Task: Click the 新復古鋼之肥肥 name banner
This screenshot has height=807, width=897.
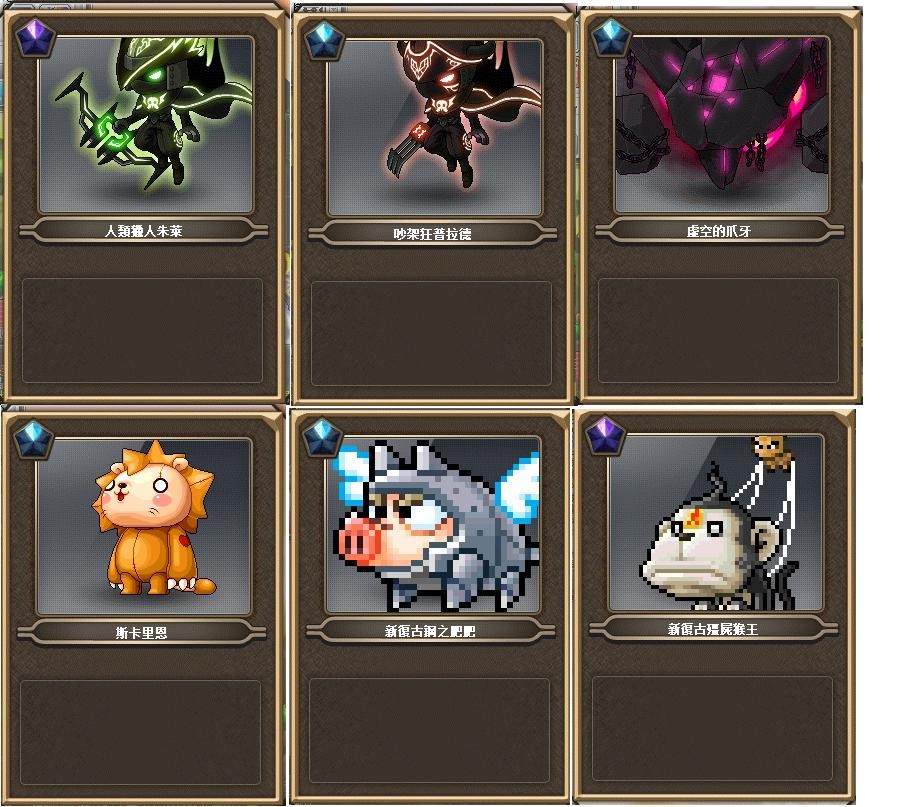Action: [x=431, y=631]
